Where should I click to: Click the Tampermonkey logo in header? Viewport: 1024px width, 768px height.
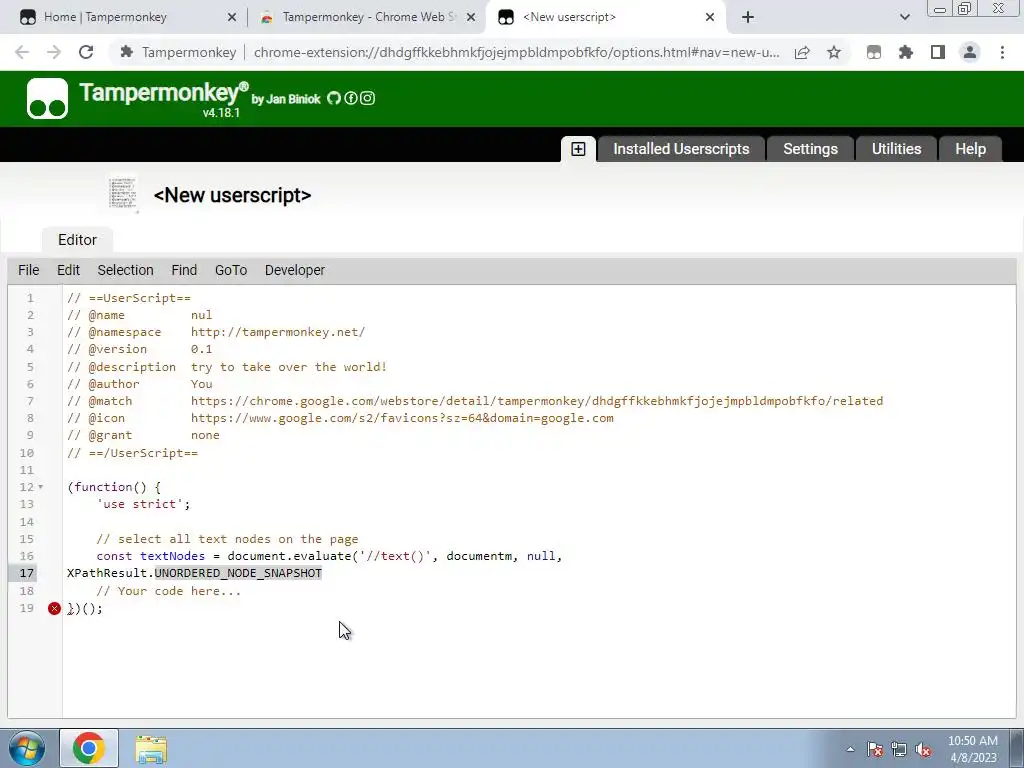(x=47, y=99)
